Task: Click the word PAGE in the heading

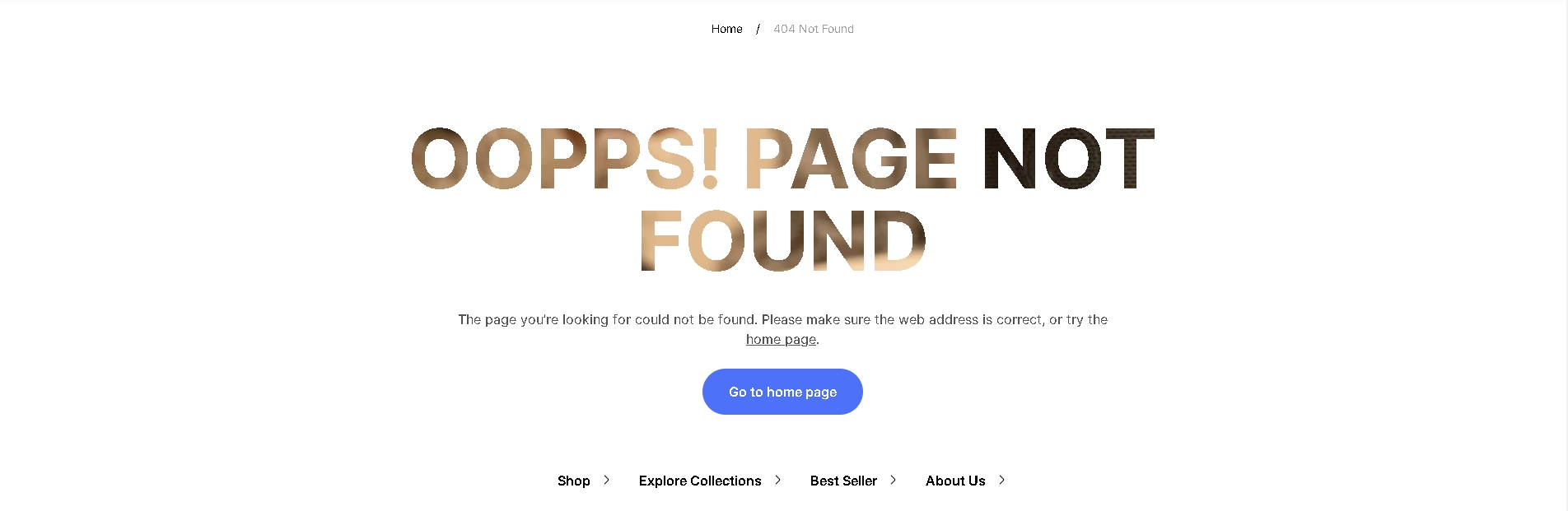Action: 851,159
